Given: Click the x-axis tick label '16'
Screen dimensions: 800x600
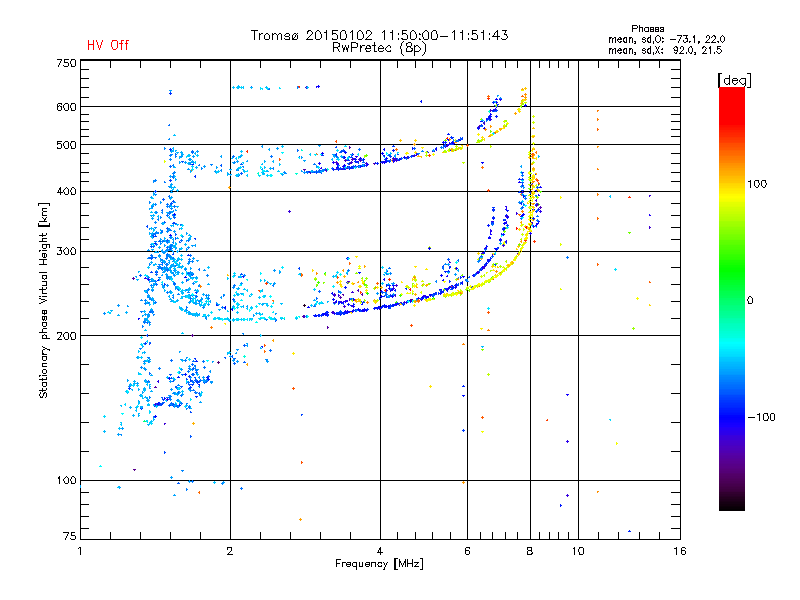Looking at the screenshot, I should (680, 551).
